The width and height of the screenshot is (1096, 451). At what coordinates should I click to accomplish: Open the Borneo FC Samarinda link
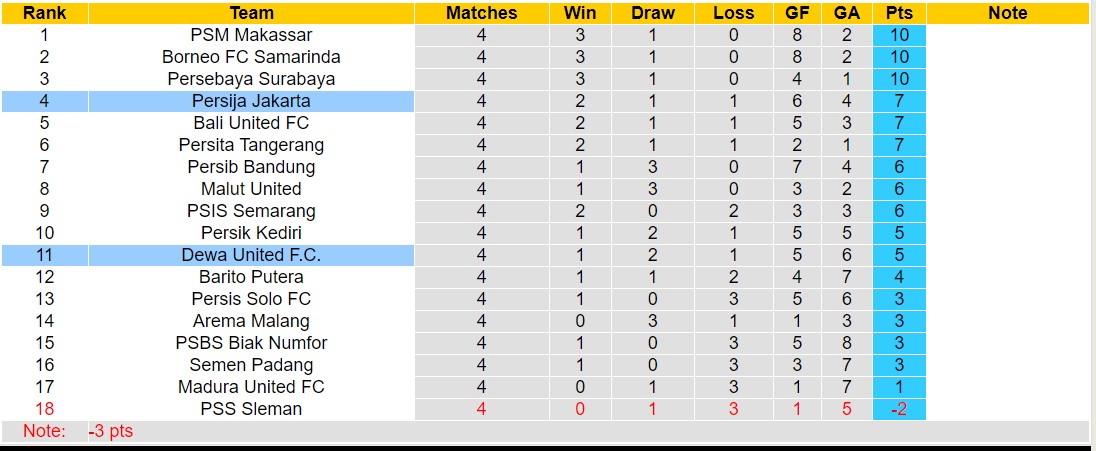pyautogui.click(x=251, y=57)
